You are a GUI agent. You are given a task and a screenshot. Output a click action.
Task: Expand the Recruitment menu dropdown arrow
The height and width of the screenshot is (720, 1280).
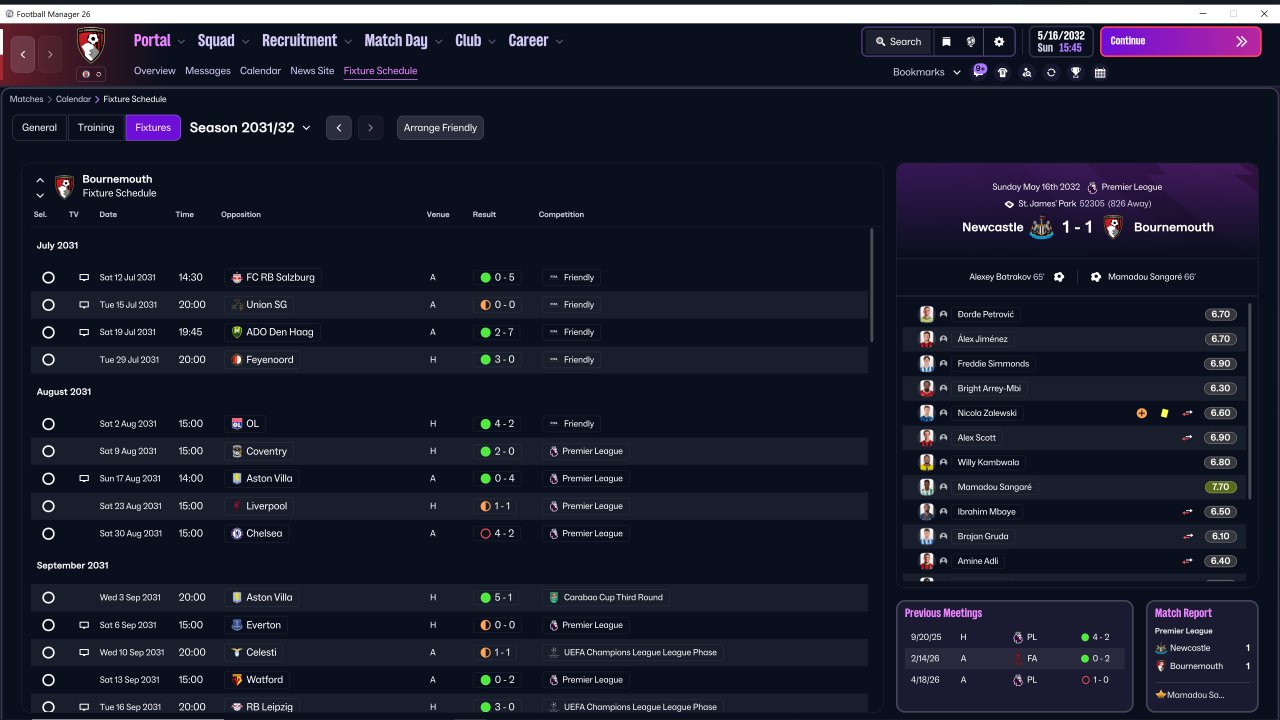pyautogui.click(x=348, y=42)
